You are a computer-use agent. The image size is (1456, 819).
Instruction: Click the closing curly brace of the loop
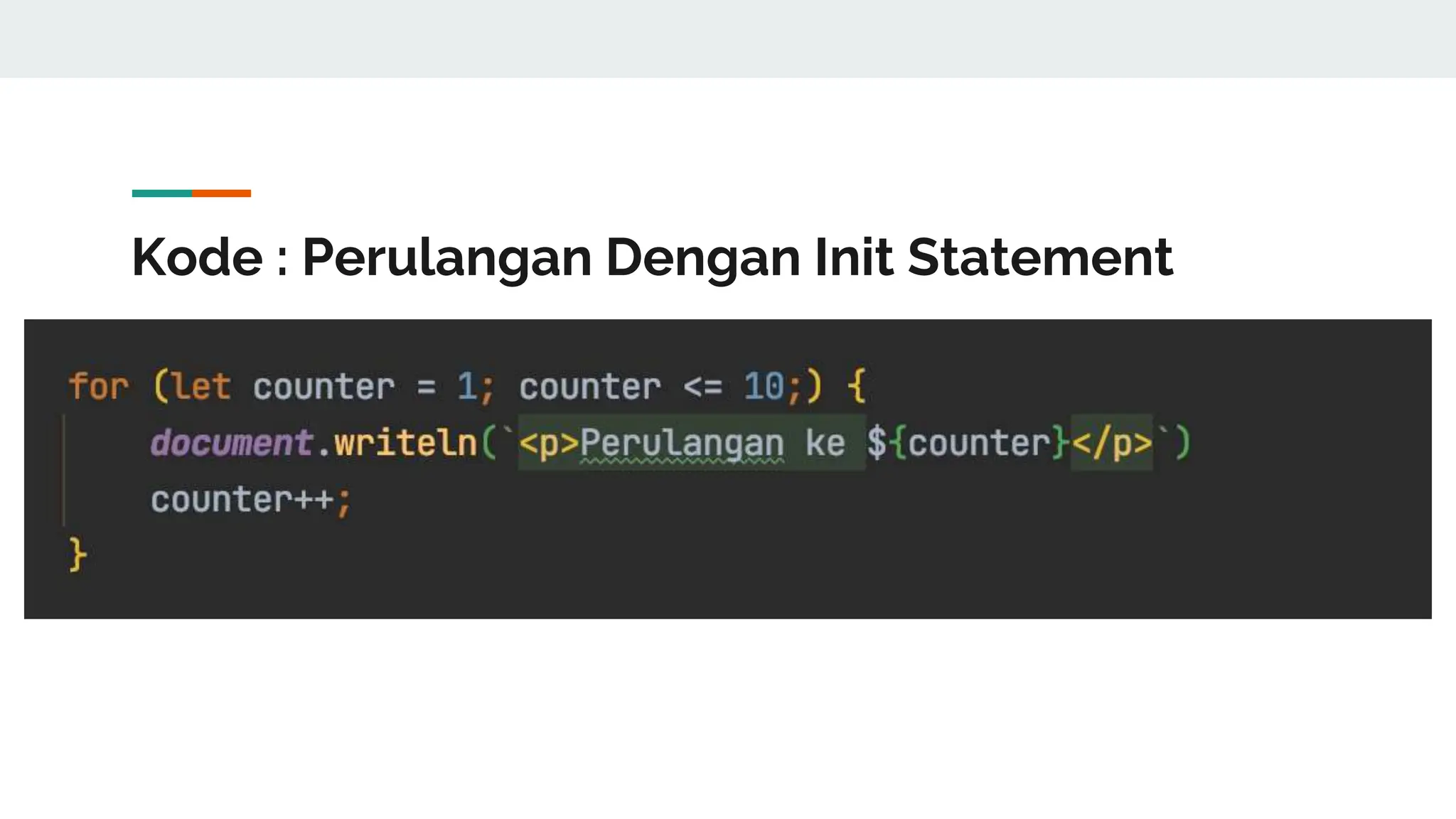(77, 555)
